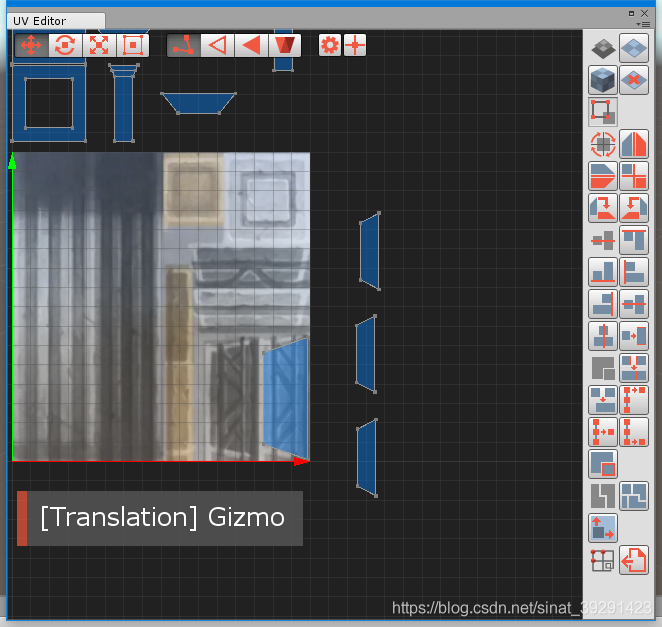Click the selection rectangle with red corners icon
The width and height of the screenshot is (662, 627).
point(602,112)
